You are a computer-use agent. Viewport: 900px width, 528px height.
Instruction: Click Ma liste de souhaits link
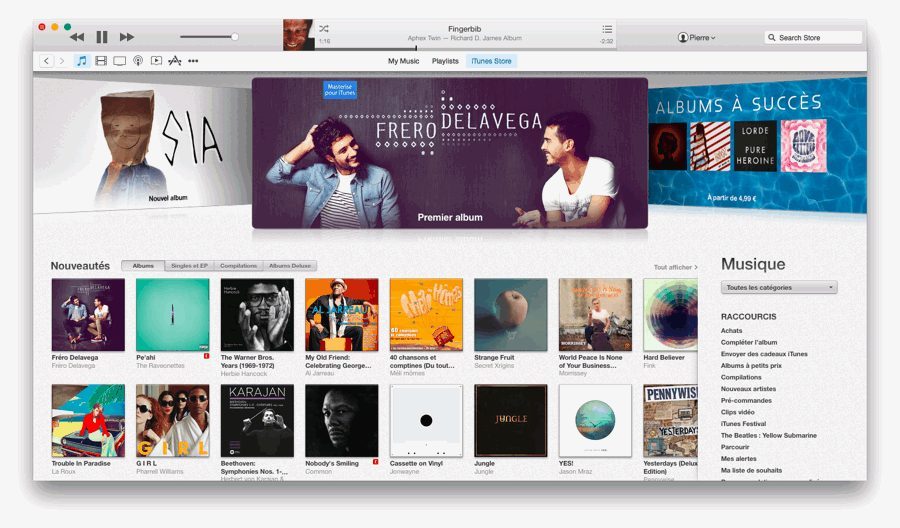751,470
